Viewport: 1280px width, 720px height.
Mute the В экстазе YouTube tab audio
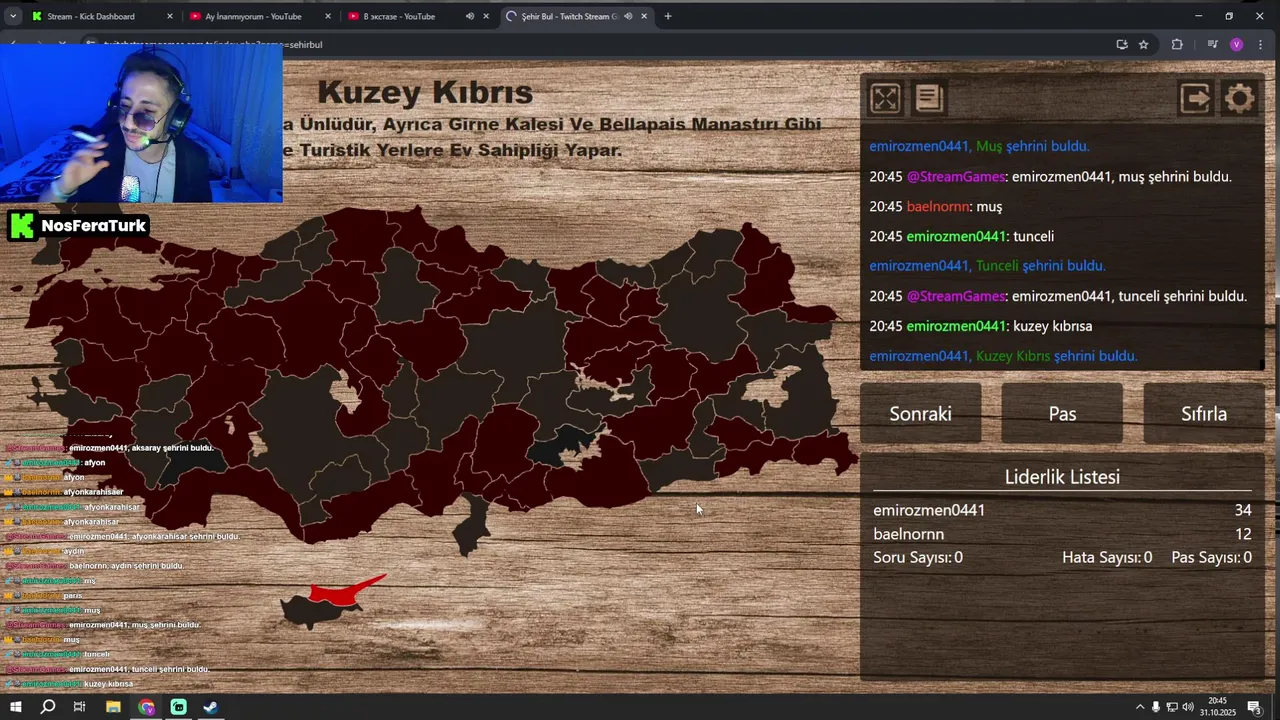(469, 16)
